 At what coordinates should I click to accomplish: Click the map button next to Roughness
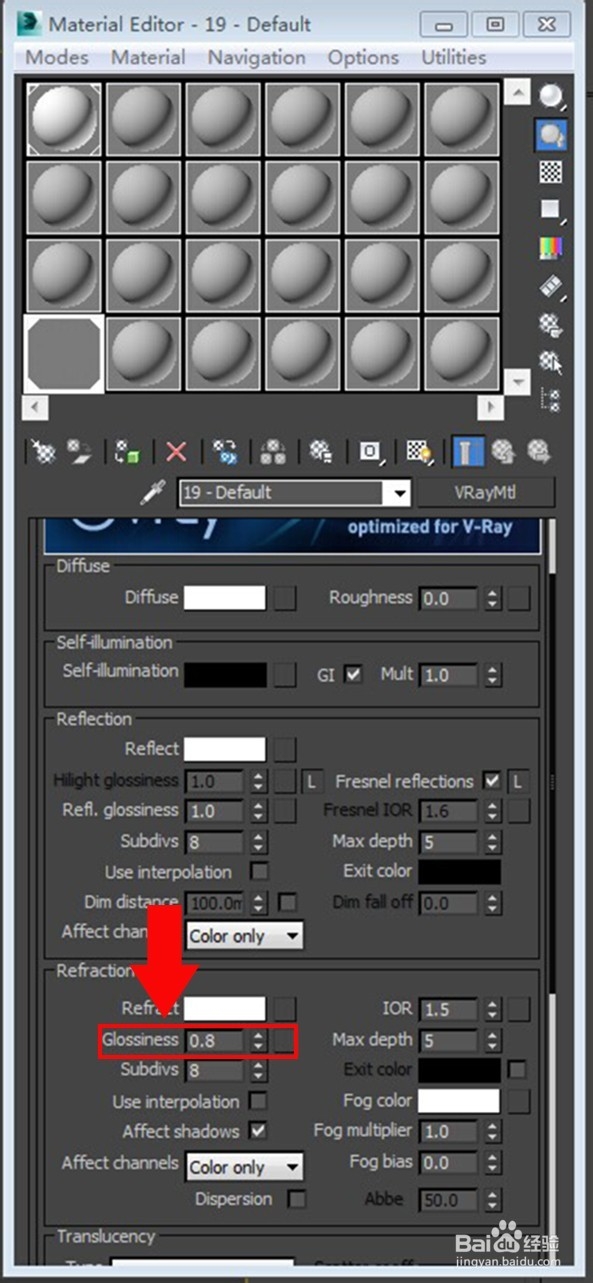point(518,599)
